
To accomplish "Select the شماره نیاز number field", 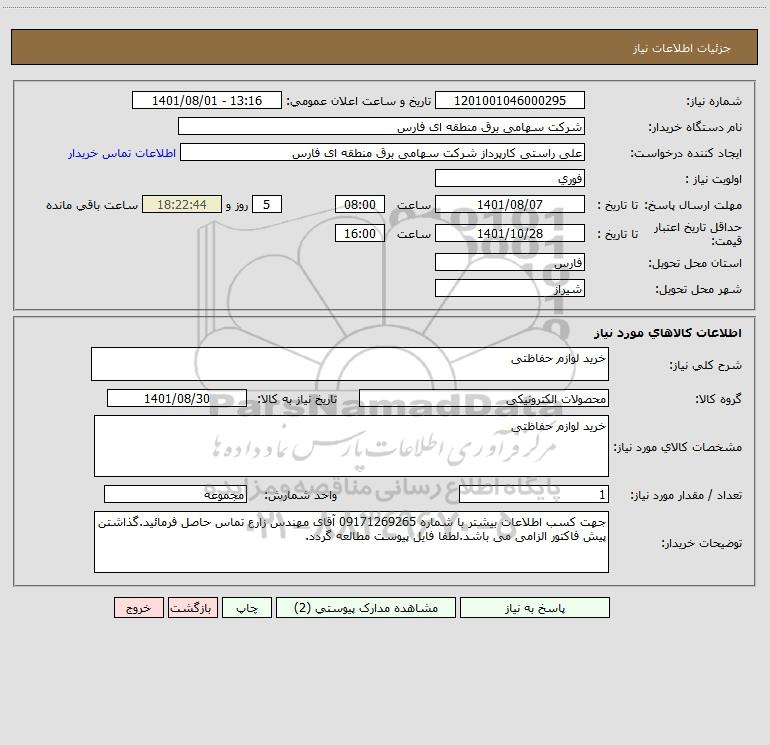I will tap(510, 100).
